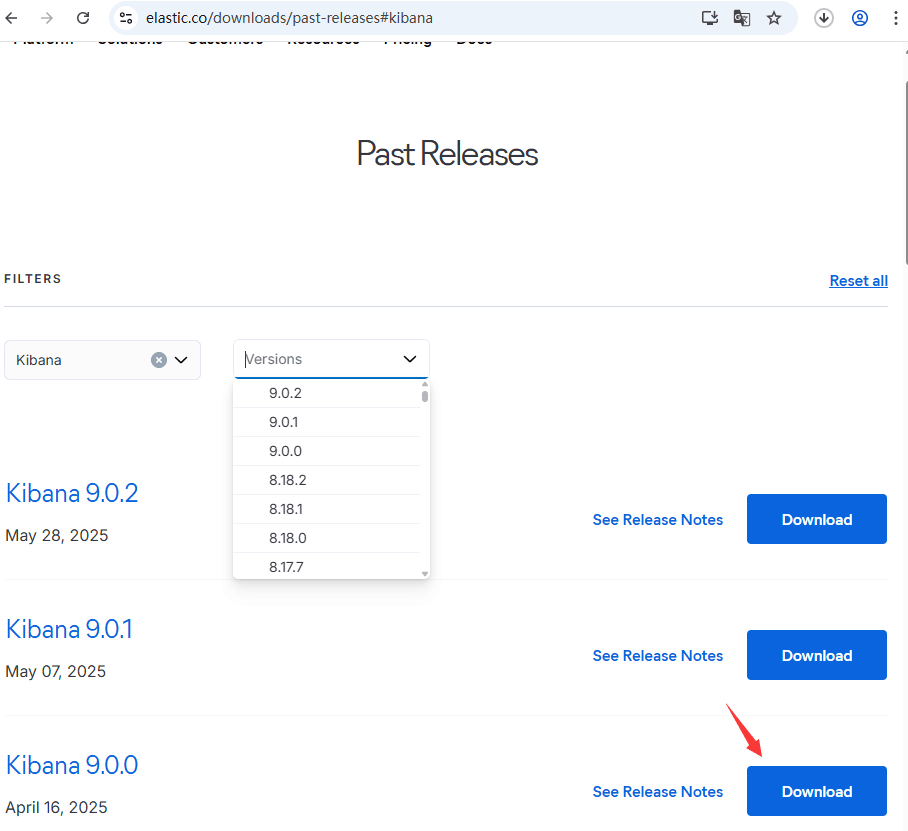Open the browser downloads icon
This screenshot has width=908, height=831.
tap(823, 18)
